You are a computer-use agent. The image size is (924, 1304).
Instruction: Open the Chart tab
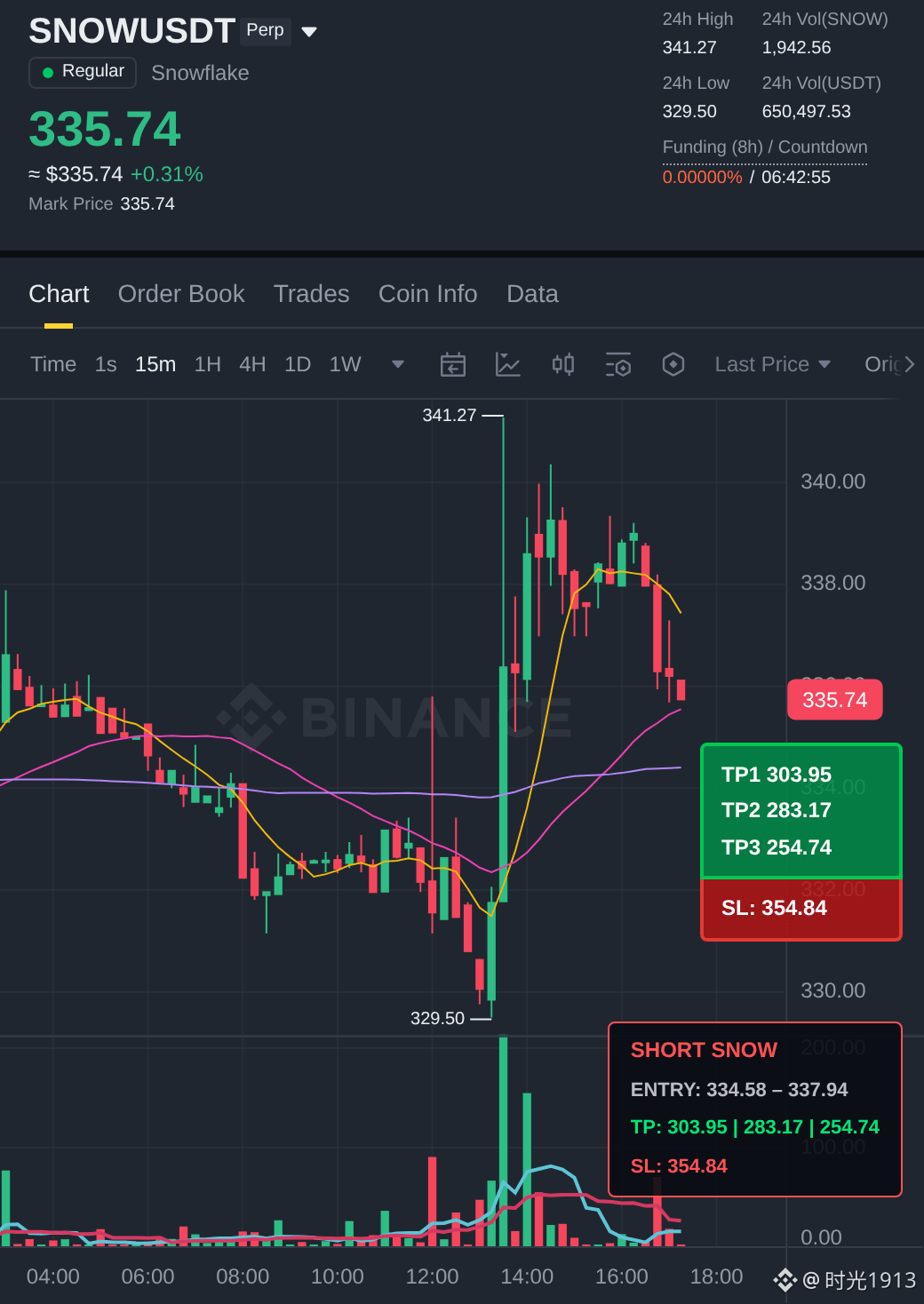[x=59, y=294]
